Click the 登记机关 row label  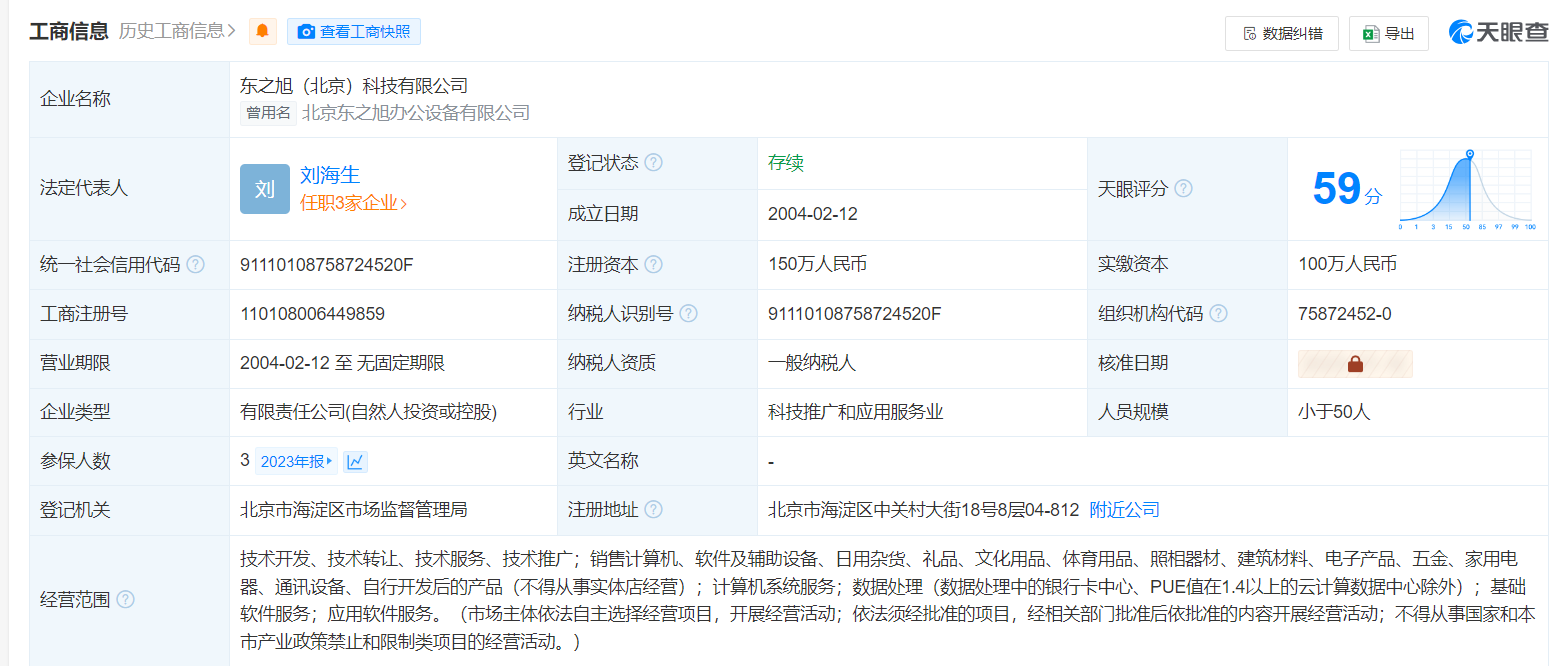[x=75, y=510]
